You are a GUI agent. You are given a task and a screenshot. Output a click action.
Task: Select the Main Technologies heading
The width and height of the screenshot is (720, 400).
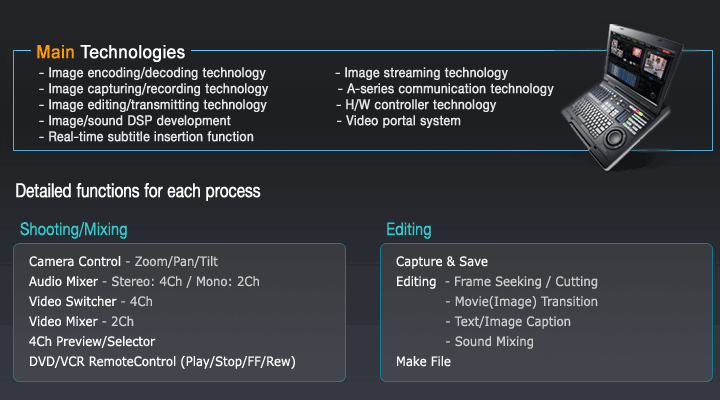point(110,51)
